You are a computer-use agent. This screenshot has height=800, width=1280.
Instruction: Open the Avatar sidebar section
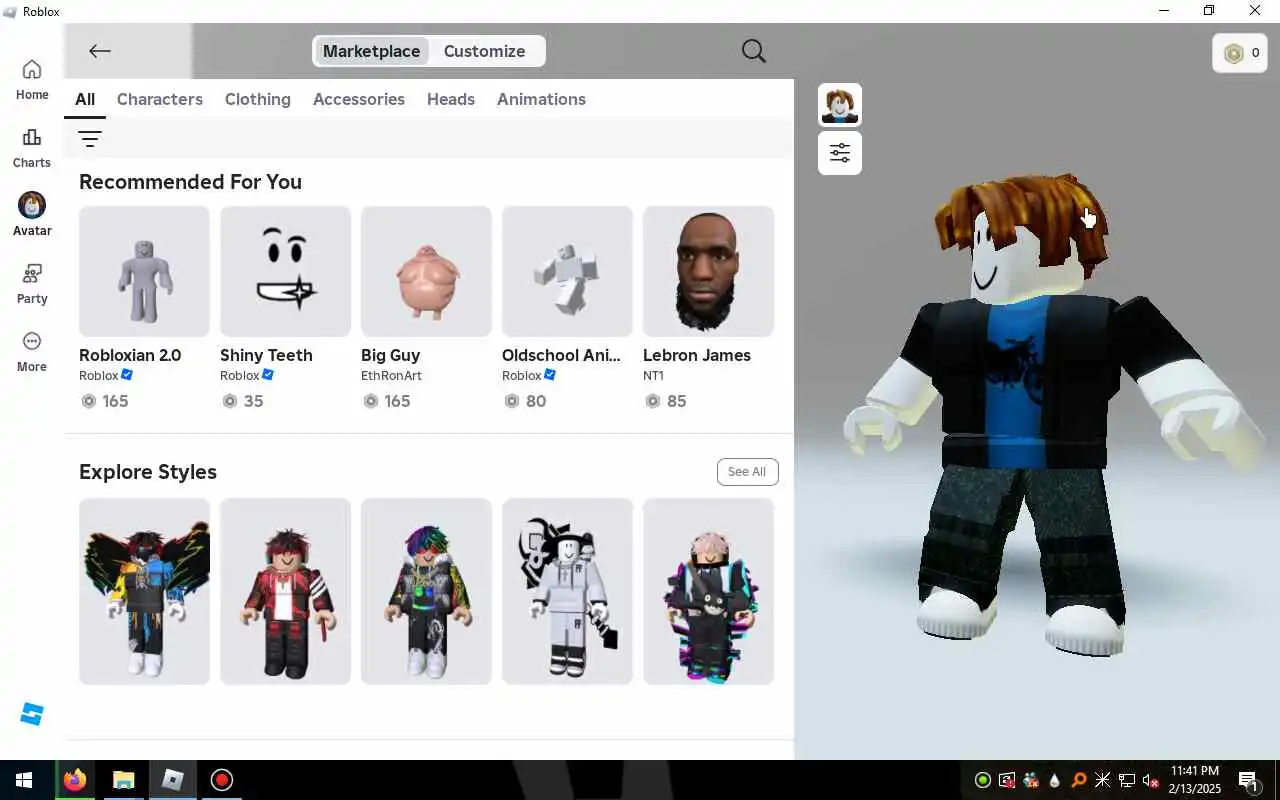tap(32, 215)
